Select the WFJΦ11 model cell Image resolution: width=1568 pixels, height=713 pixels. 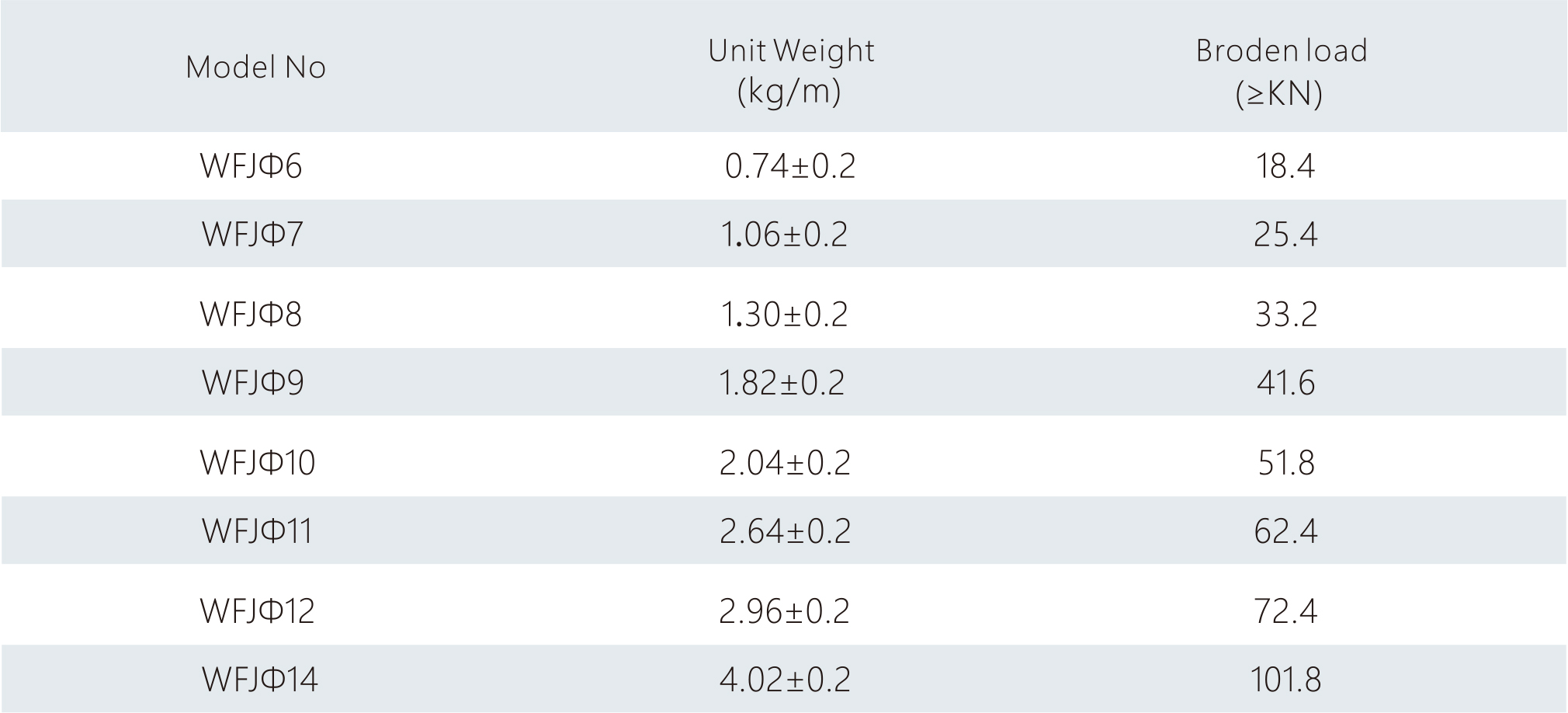pos(258,531)
